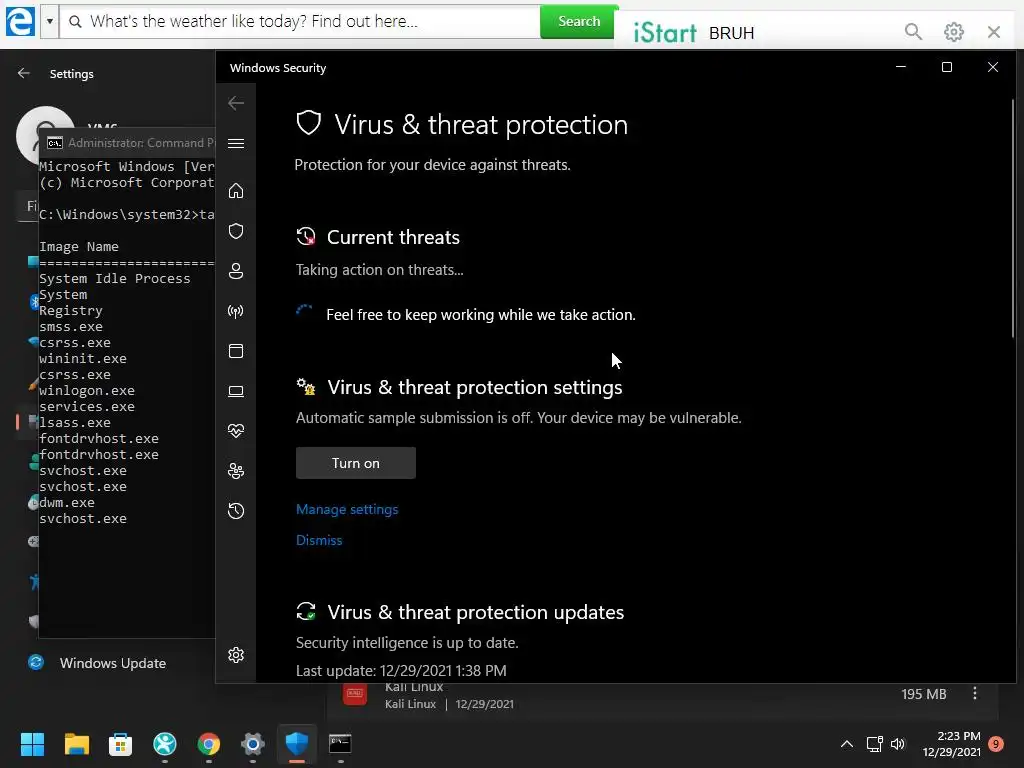Click the iStart magnifier search icon
This screenshot has width=1024, height=768.
pyautogui.click(x=914, y=31)
